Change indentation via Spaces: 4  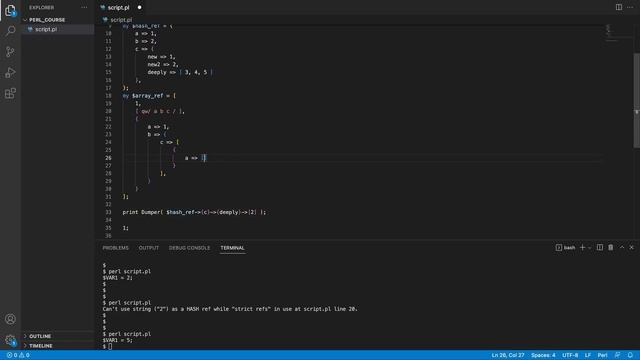[x=543, y=355]
